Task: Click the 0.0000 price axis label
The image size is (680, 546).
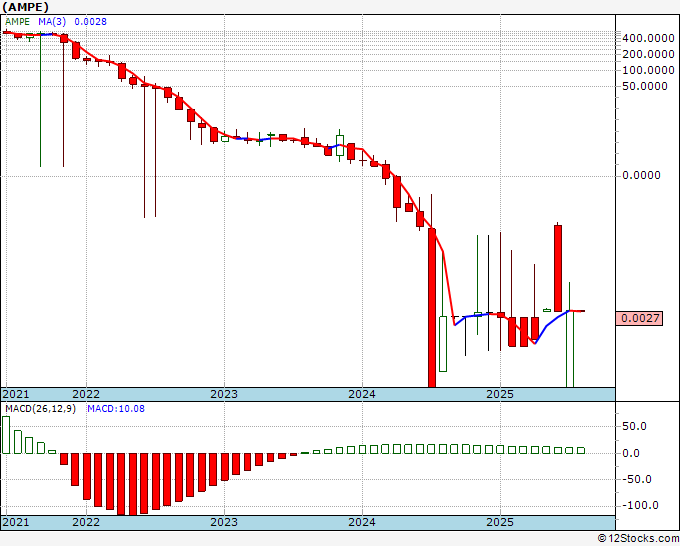Action: [641, 175]
